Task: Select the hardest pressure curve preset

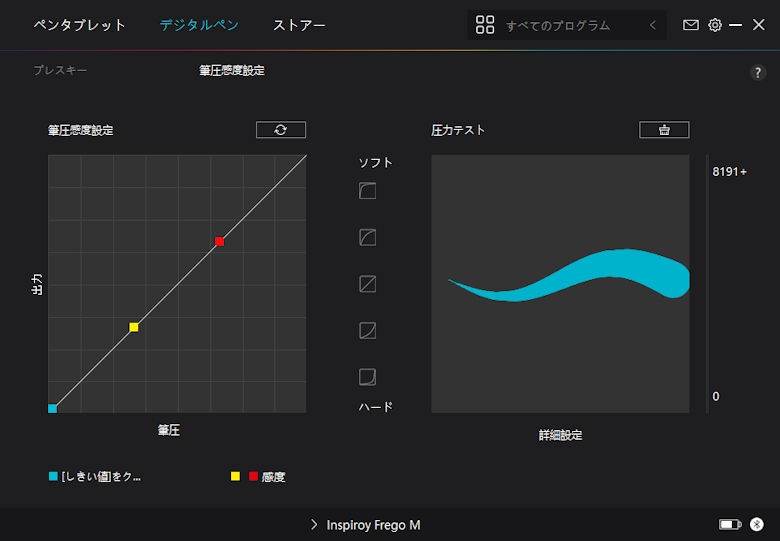Action: tap(367, 377)
